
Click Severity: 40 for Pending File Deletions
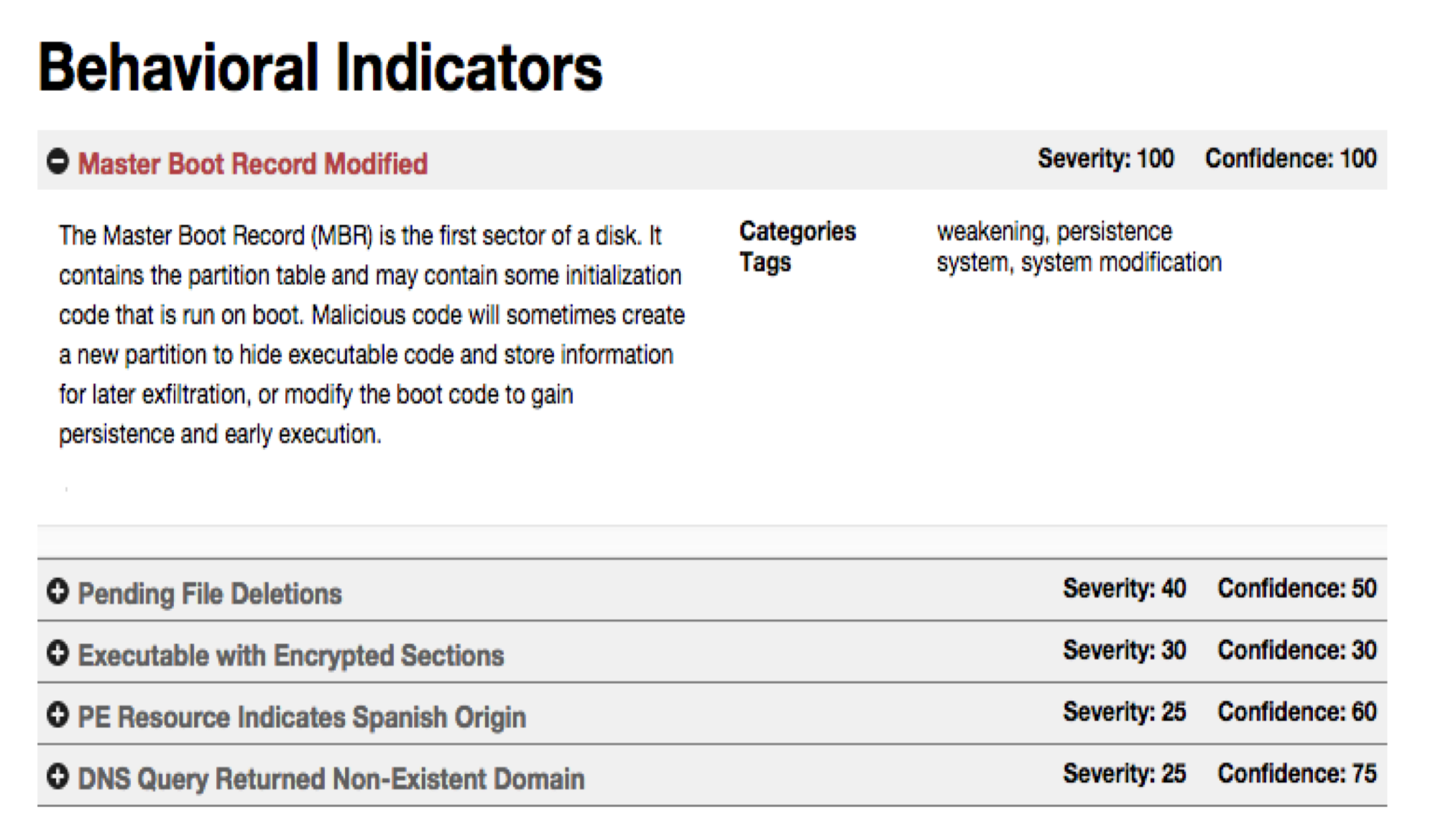pyautogui.click(x=1124, y=589)
